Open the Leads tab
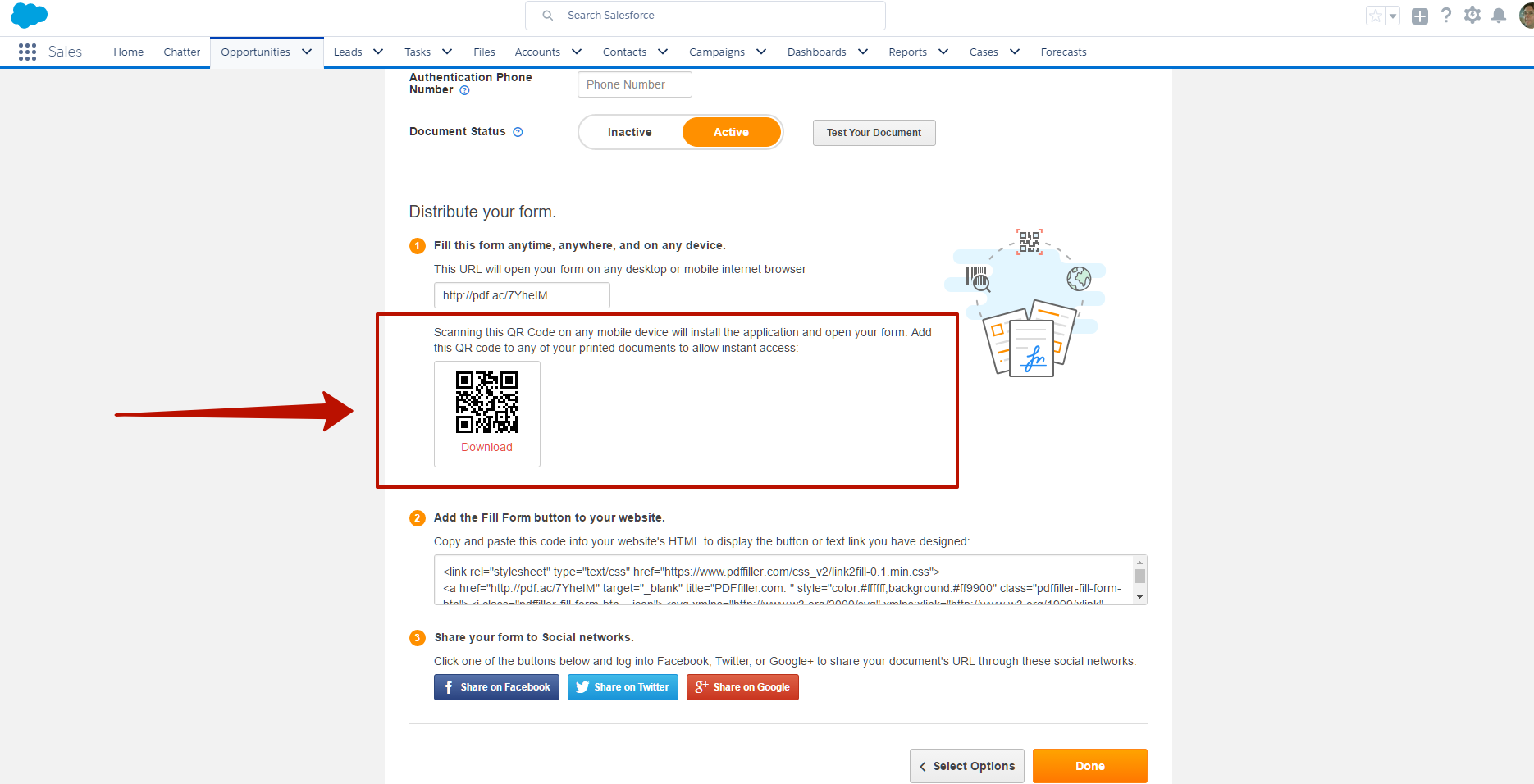Viewport: 1534px width, 784px height. (348, 52)
